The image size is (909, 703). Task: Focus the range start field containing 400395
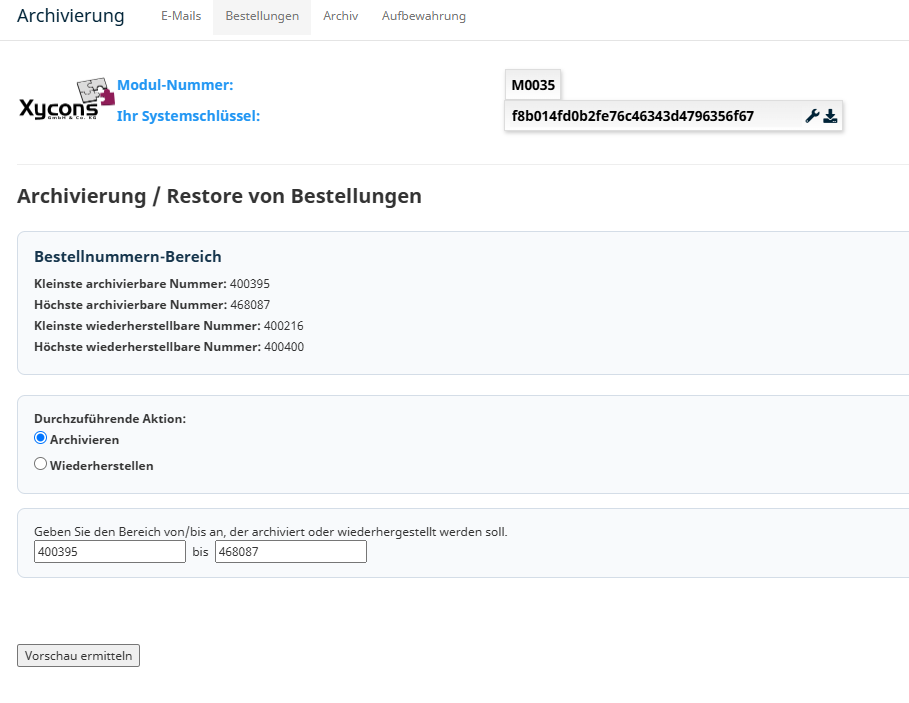tap(110, 552)
